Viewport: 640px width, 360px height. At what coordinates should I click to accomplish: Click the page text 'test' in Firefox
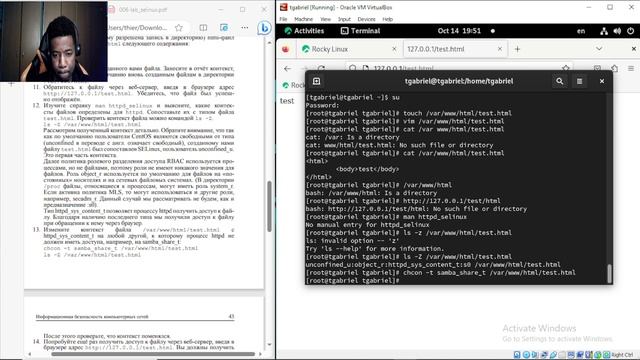pyautogui.click(x=287, y=101)
